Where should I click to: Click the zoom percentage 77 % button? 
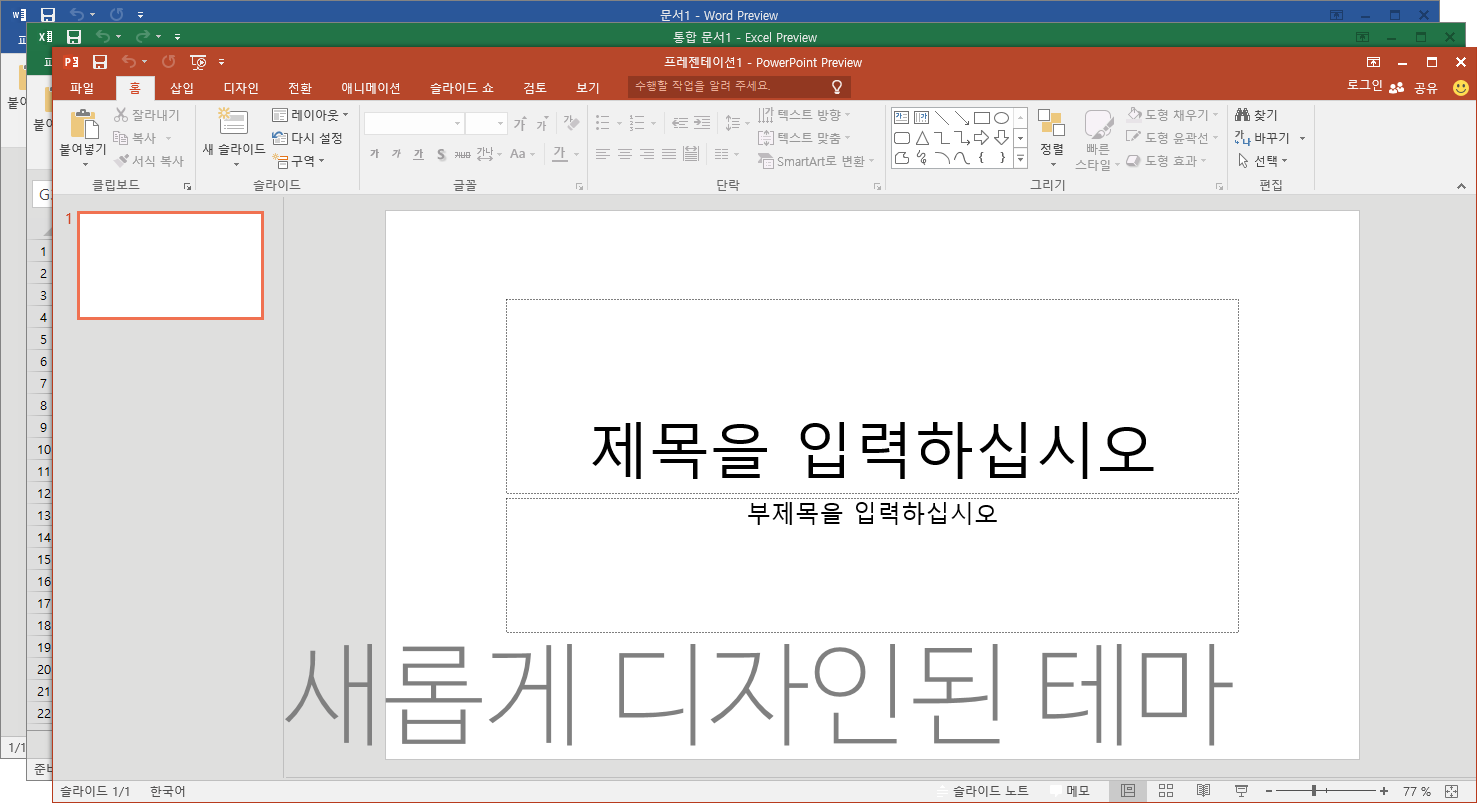pos(1417,791)
